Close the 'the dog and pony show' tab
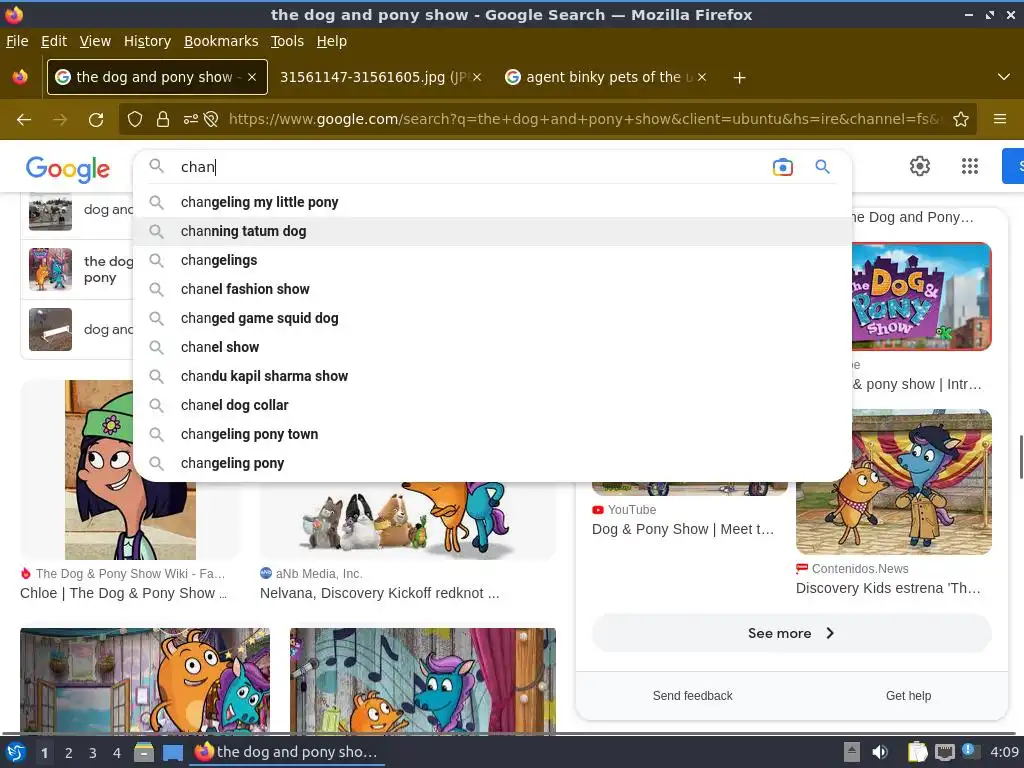 click(252, 77)
